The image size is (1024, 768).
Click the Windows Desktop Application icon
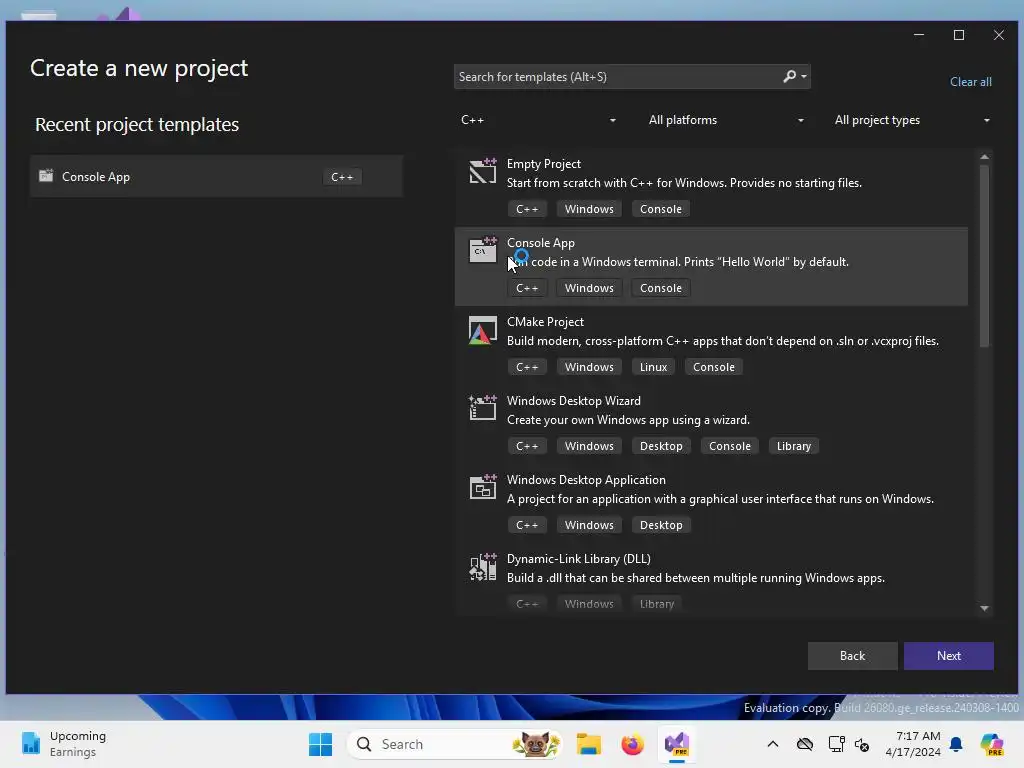tap(483, 487)
